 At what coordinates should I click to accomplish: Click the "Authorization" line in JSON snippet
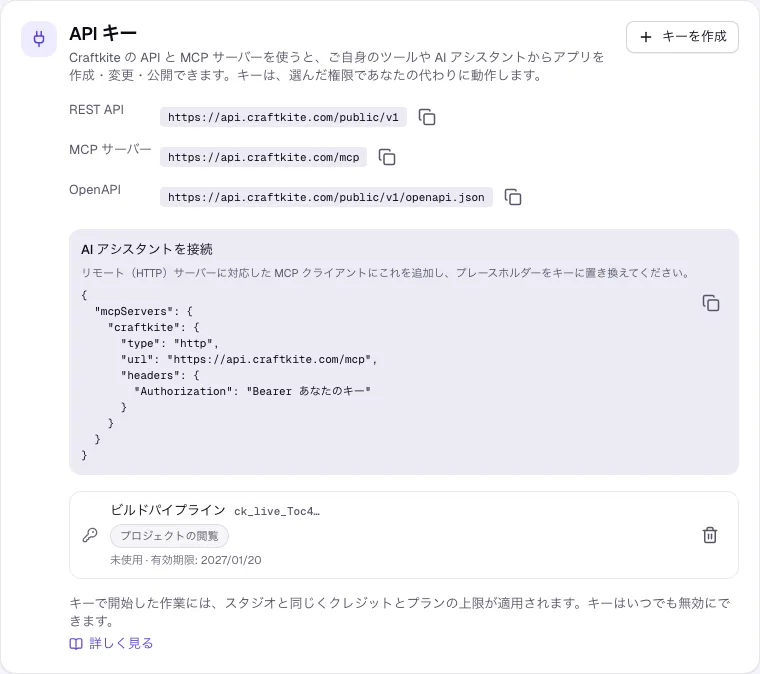[252, 391]
